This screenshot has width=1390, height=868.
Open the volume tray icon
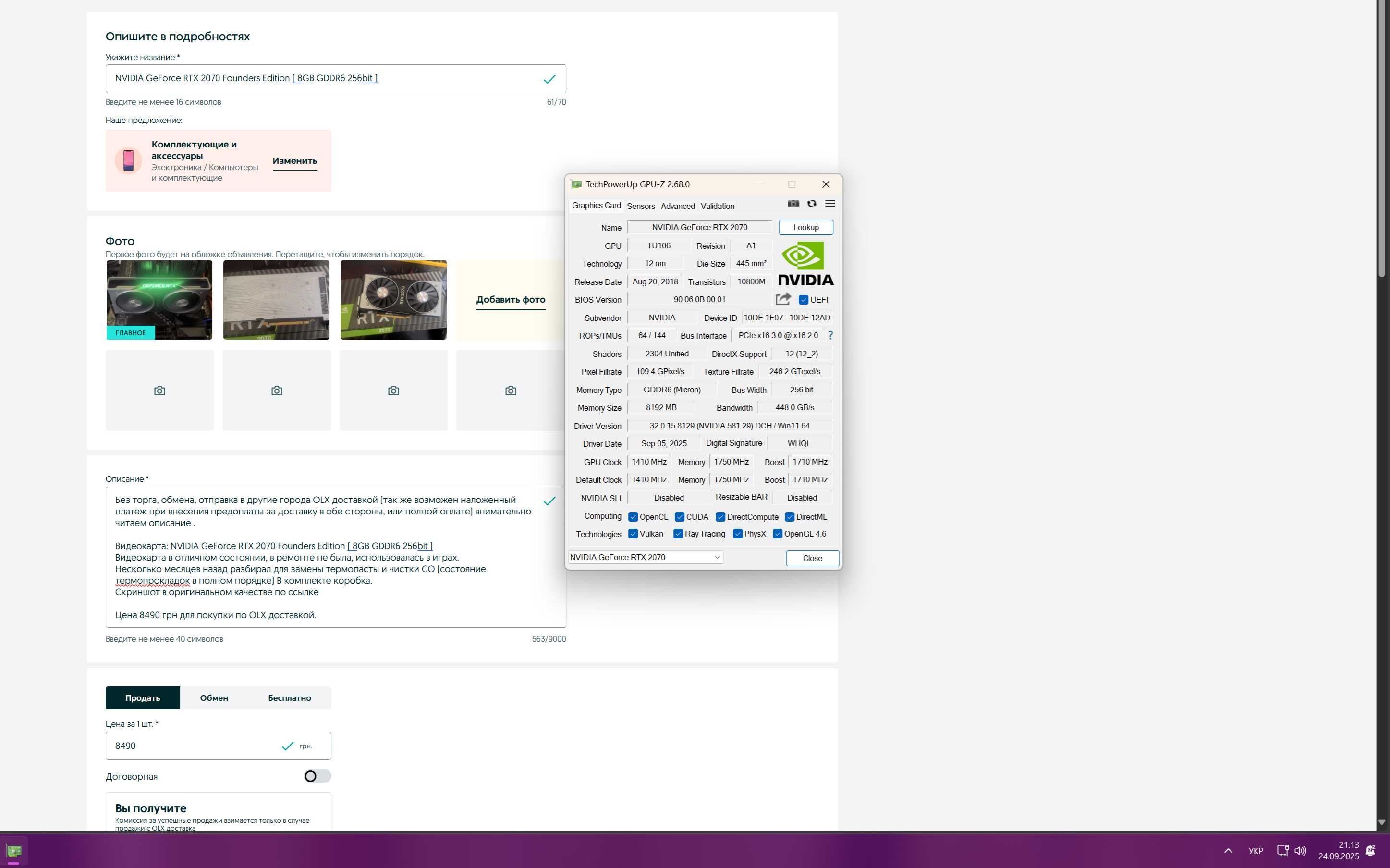coord(1301,851)
